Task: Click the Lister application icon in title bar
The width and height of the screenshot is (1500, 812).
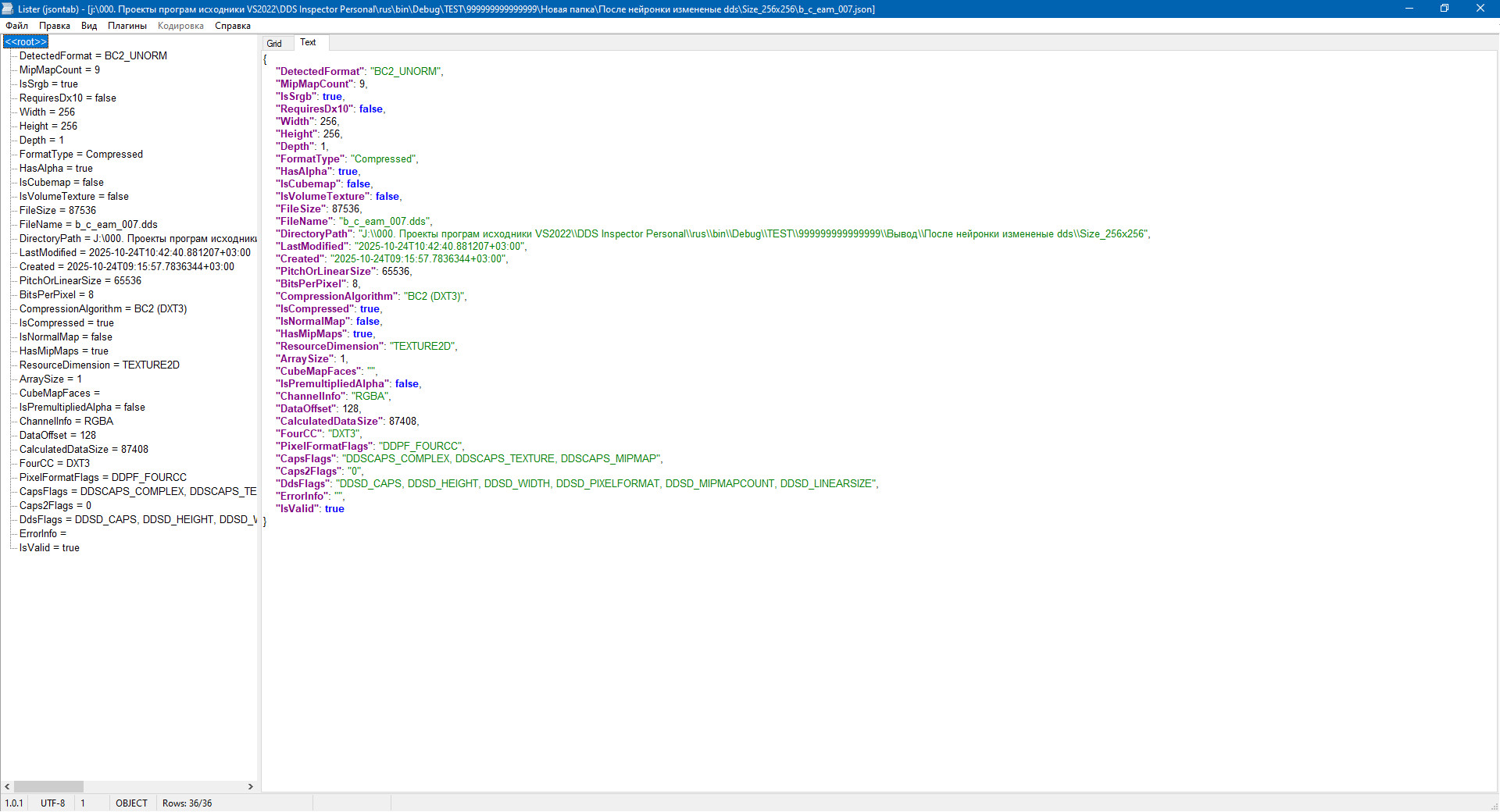Action: [x=8, y=9]
